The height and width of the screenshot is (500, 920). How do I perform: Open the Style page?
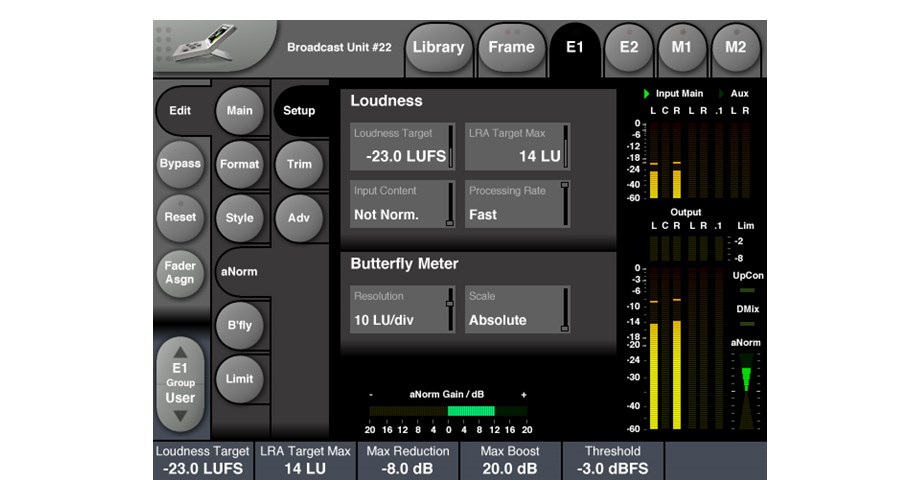(239, 218)
